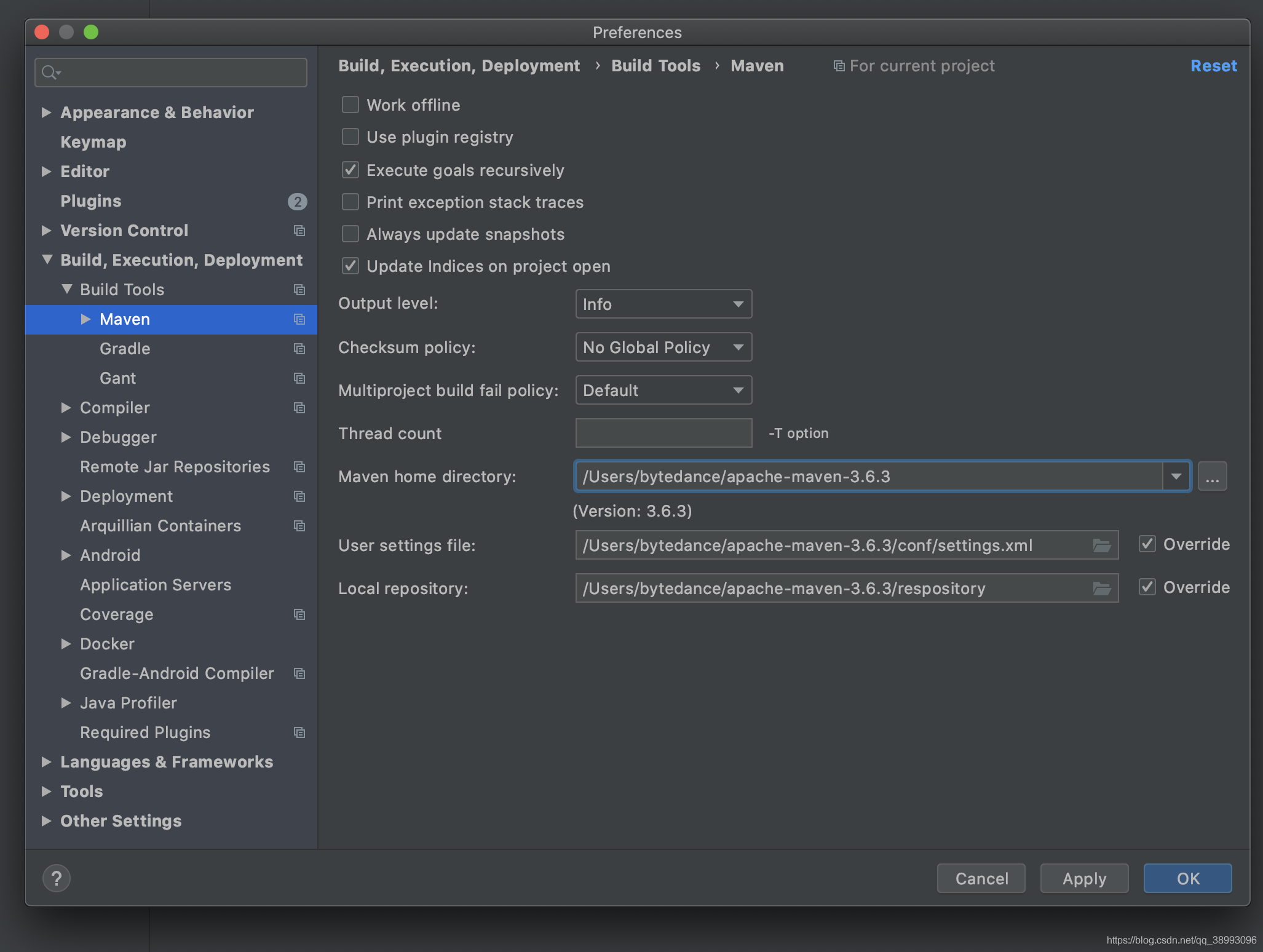Image resolution: width=1263 pixels, height=952 pixels.
Task: Click the Apply button
Action: tap(1085, 878)
